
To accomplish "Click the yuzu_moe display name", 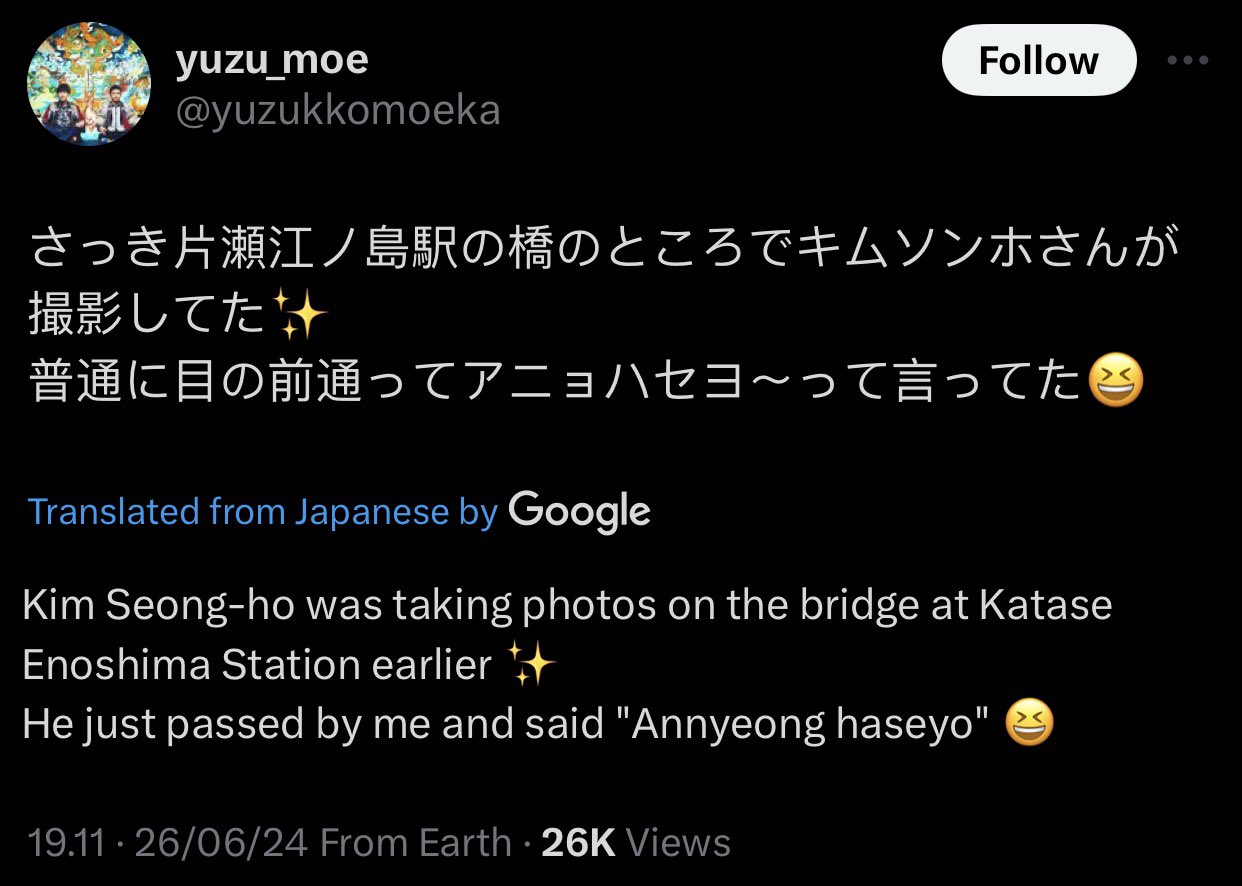I will tap(272, 61).
